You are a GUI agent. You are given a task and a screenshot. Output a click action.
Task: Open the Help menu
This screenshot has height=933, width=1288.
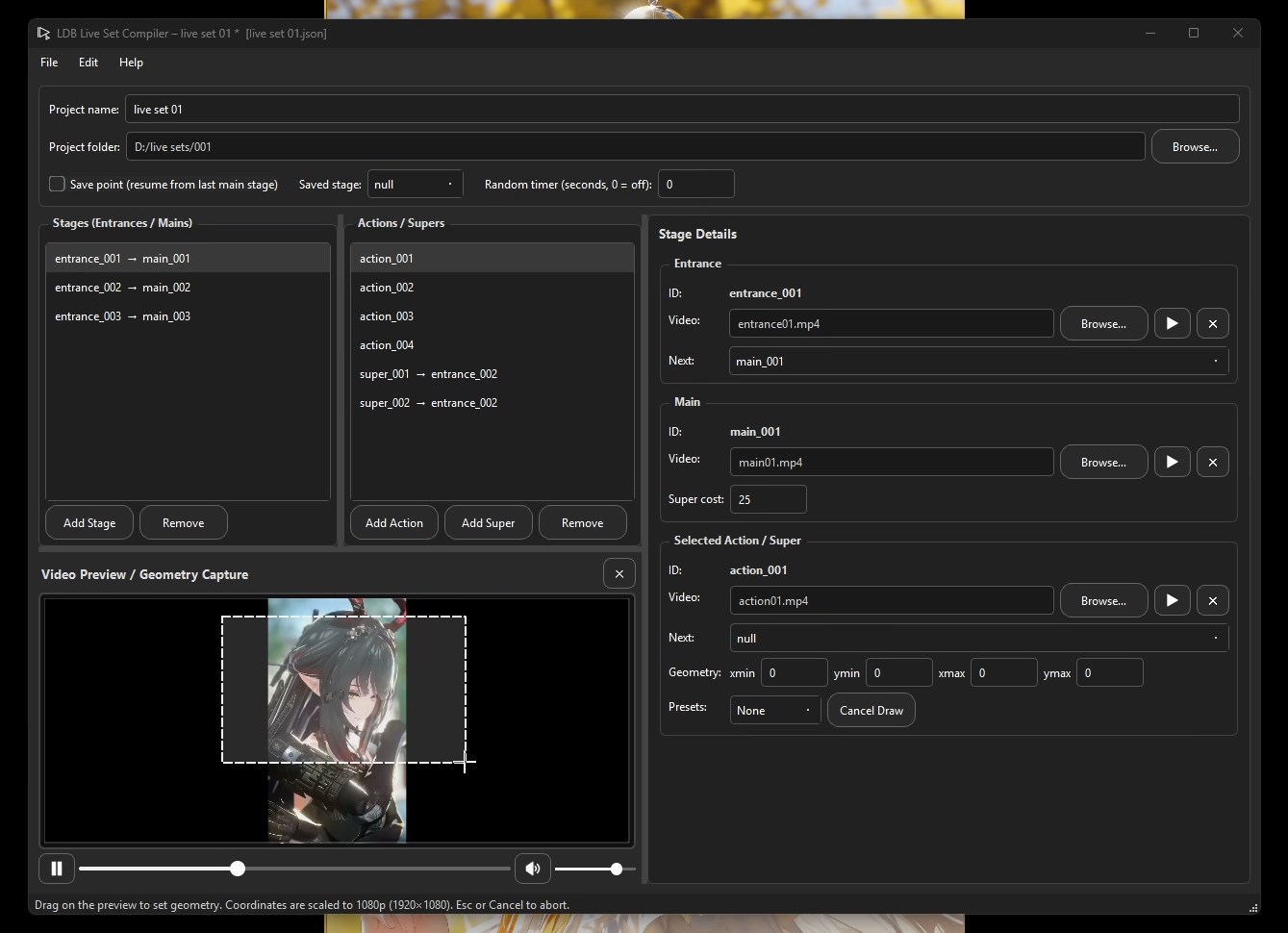[x=131, y=63]
